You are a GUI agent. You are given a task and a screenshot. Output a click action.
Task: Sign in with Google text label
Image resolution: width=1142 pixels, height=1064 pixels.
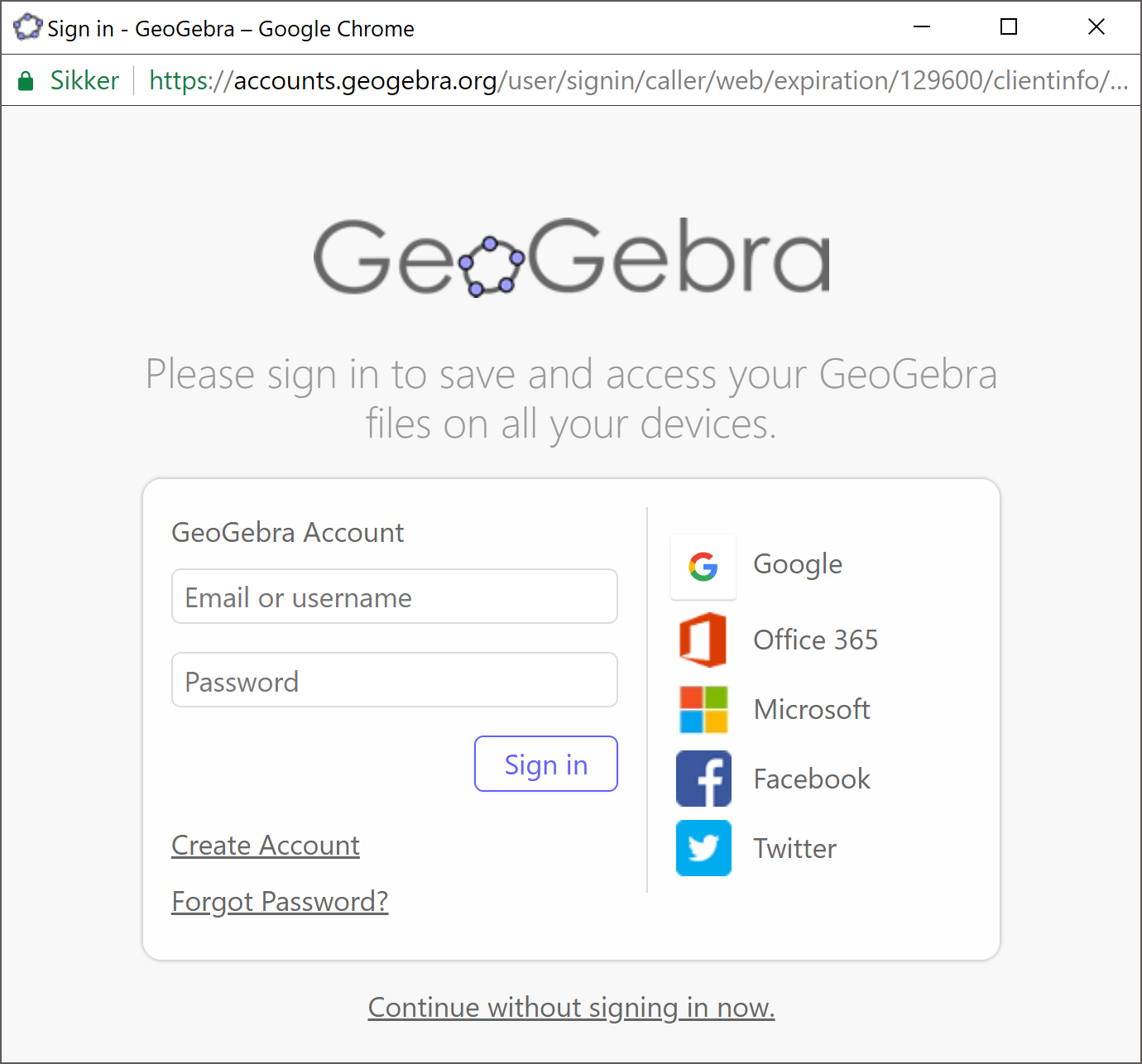pos(797,564)
